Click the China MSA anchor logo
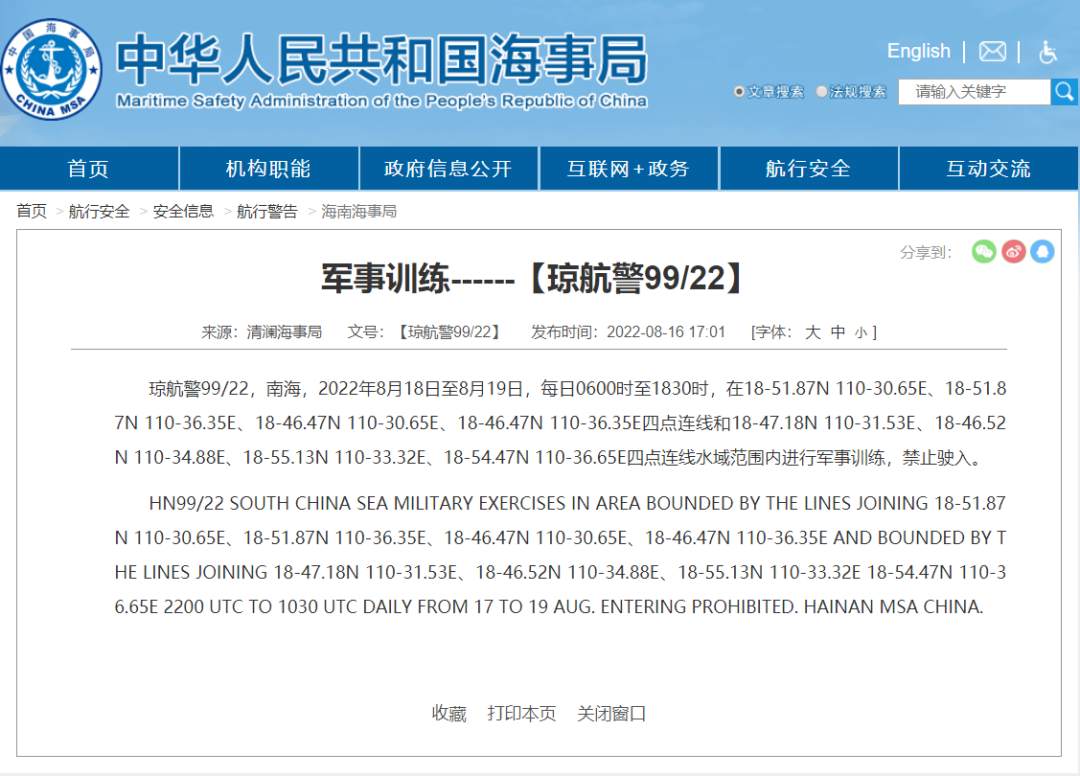 52,69
